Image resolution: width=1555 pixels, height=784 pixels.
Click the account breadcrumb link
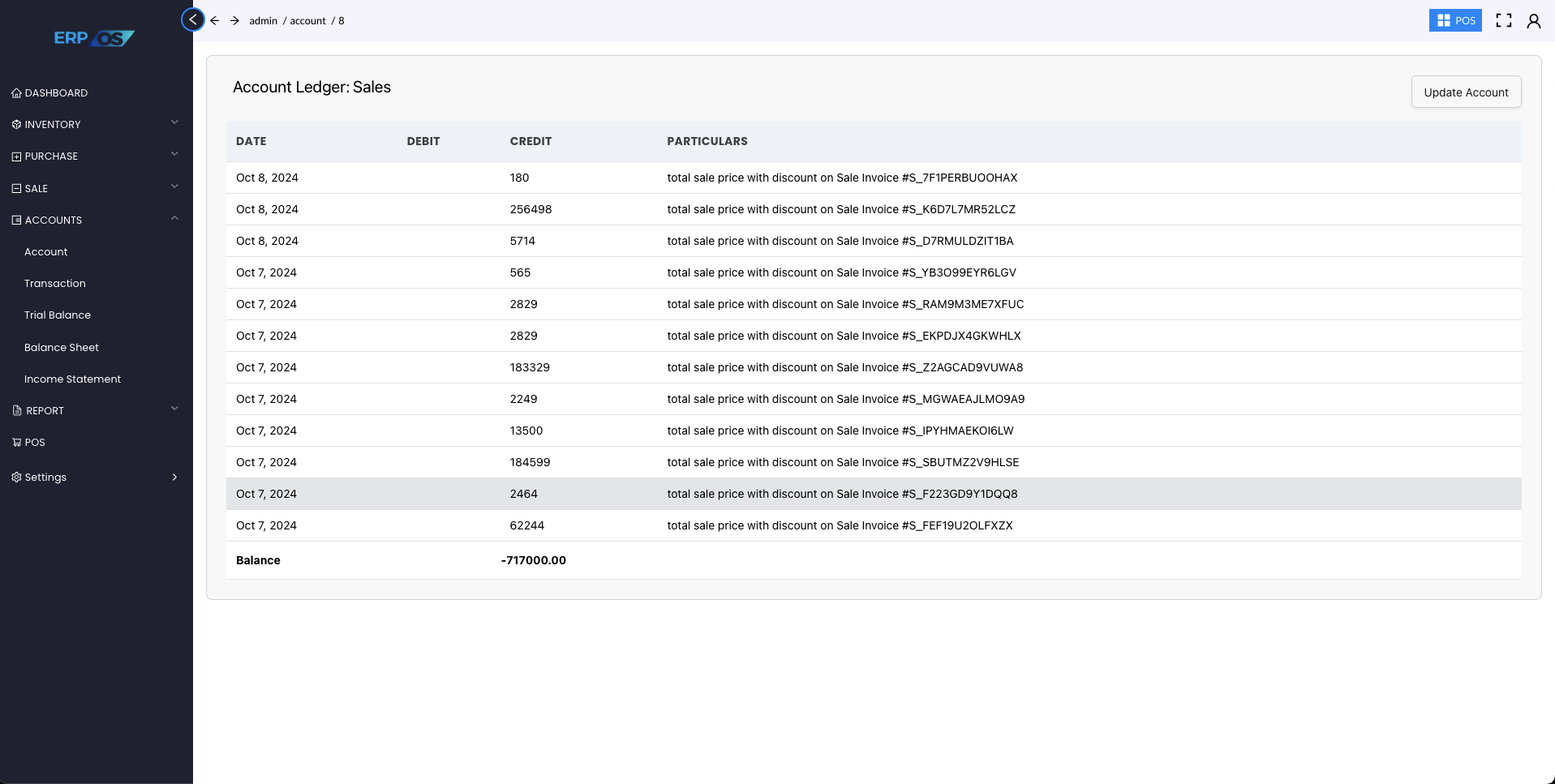click(x=307, y=21)
